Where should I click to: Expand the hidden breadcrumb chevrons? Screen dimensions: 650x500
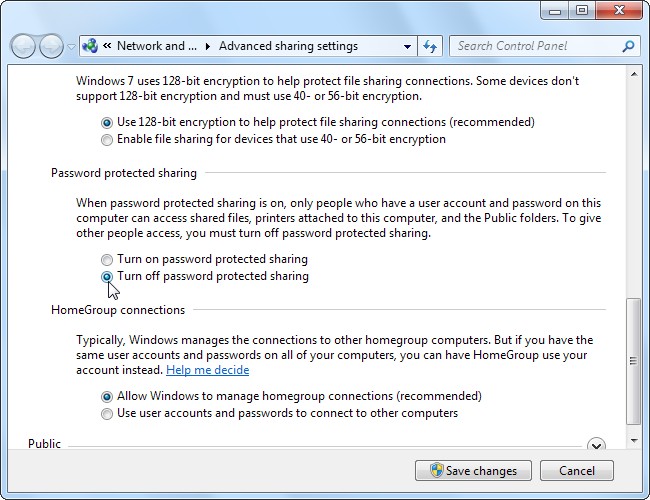point(107,46)
